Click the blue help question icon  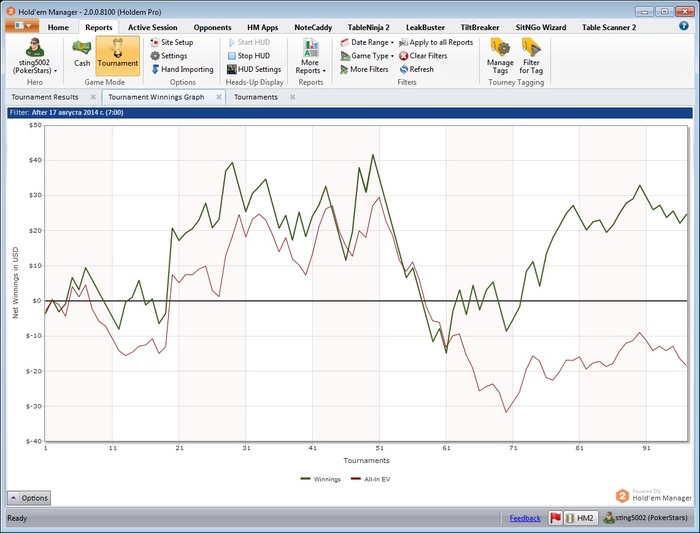pyautogui.click(x=683, y=26)
